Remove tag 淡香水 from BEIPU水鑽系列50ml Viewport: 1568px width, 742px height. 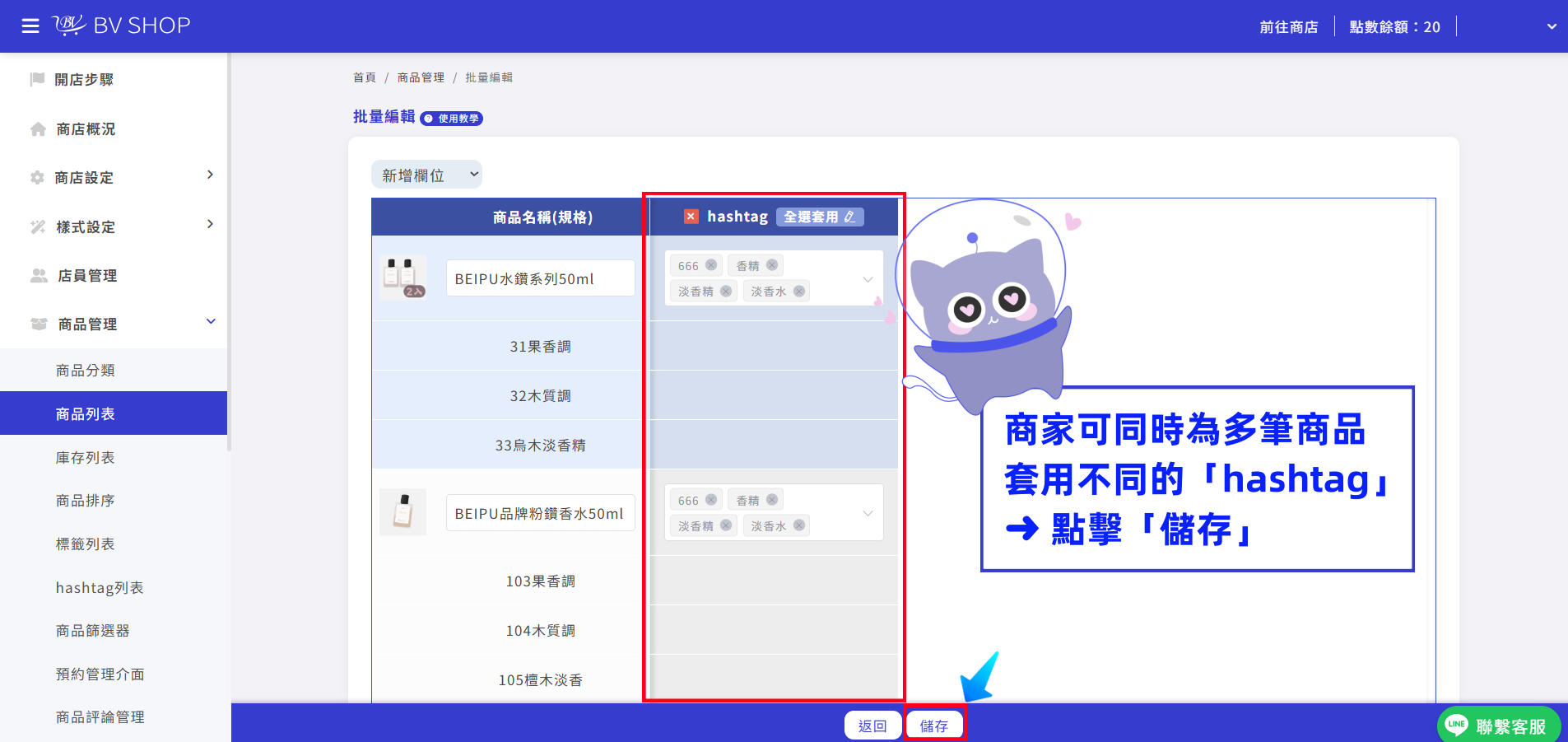pos(799,291)
